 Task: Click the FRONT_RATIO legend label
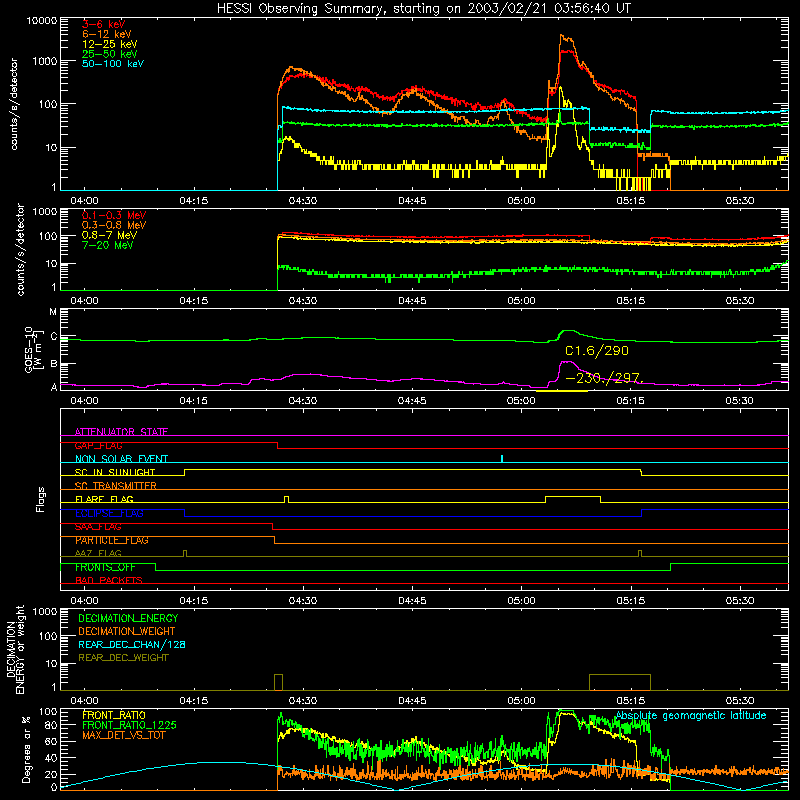(x=114, y=715)
